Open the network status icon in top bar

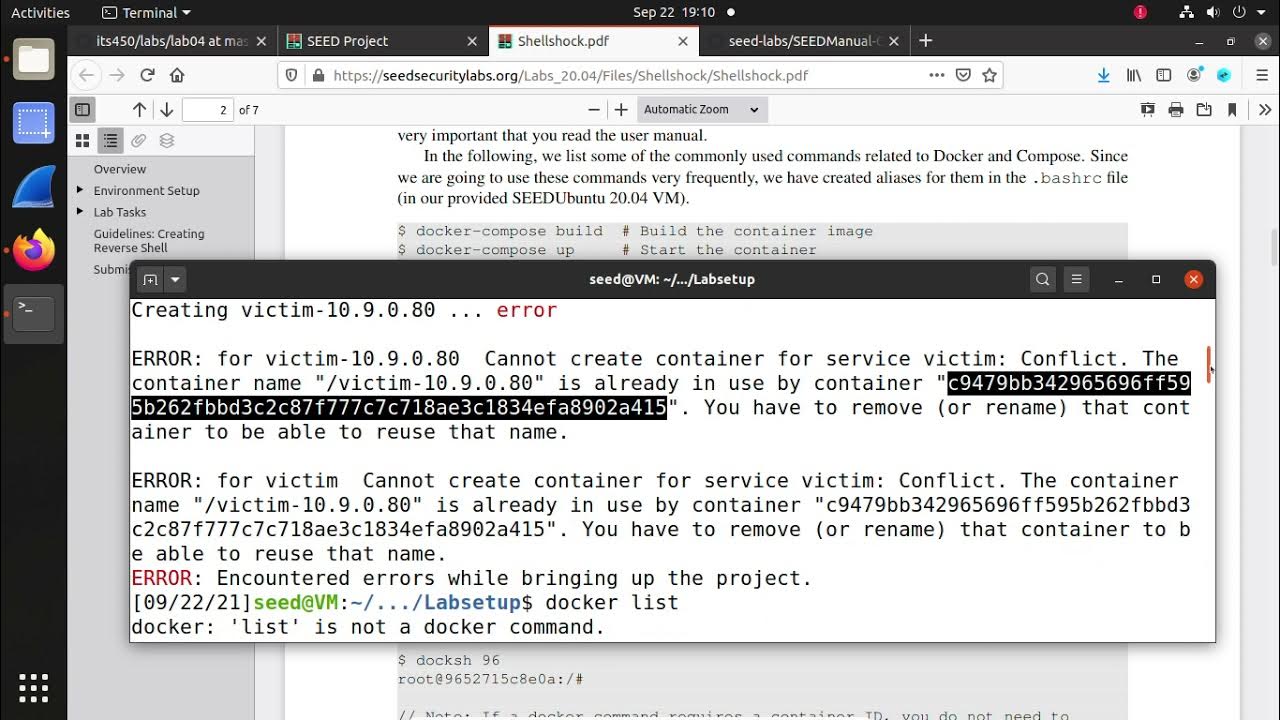[x=1186, y=13]
